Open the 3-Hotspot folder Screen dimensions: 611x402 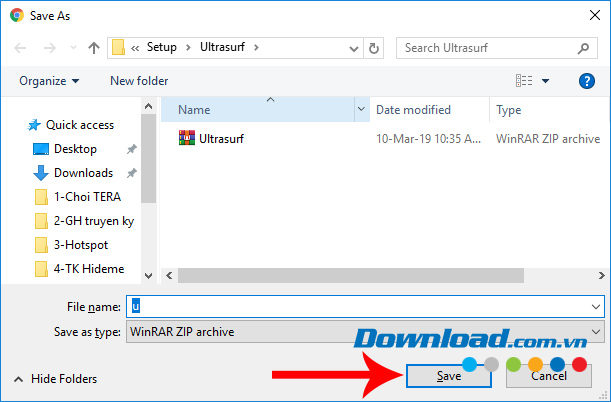pyautogui.click(x=81, y=245)
